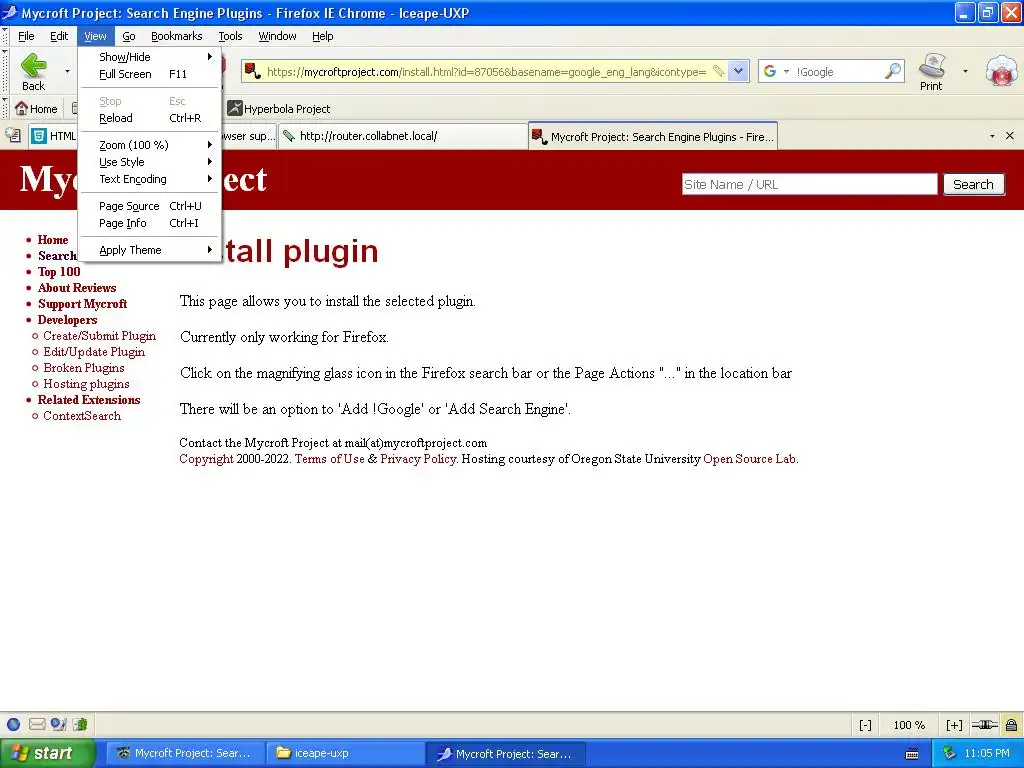Open the Edit menu
This screenshot has height=768, width=1024.
(59, 36)
